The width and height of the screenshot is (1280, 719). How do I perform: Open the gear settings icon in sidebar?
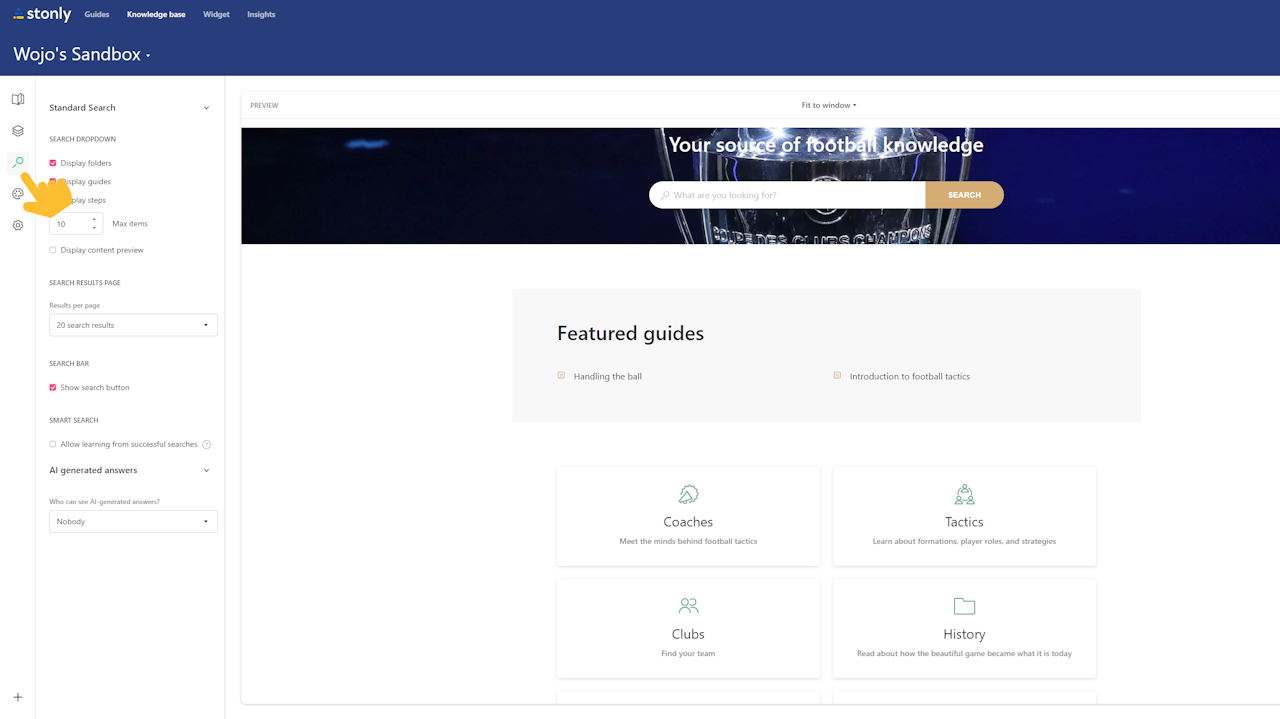pos(17,226)
